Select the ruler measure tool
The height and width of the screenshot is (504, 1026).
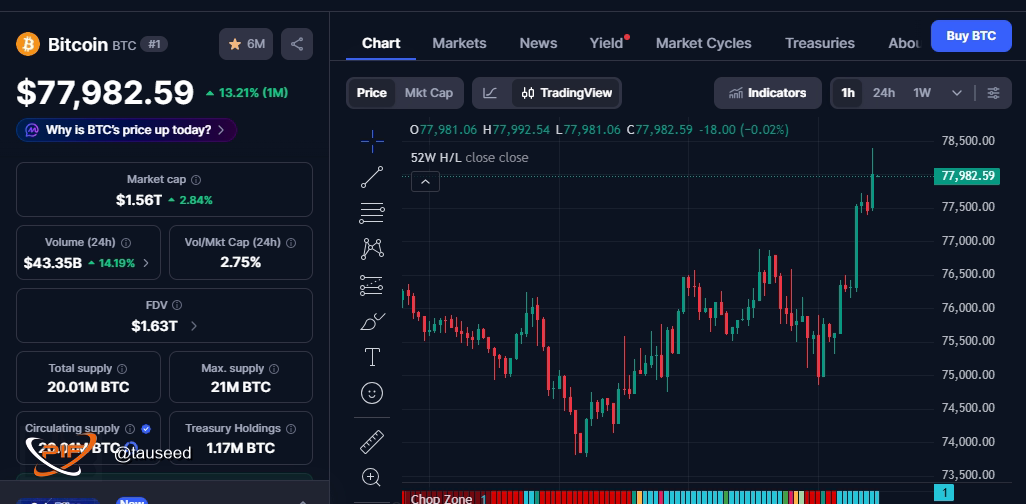coord(372,442)
